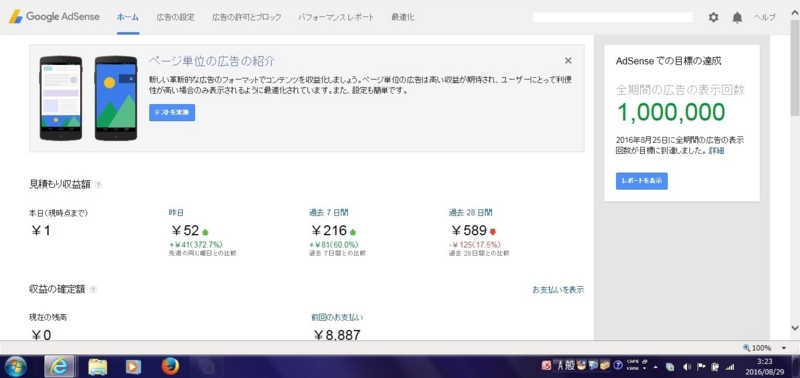Click IME conversion mode 般 icon
This screenshot has height=378, width=800.
point(569,366)
